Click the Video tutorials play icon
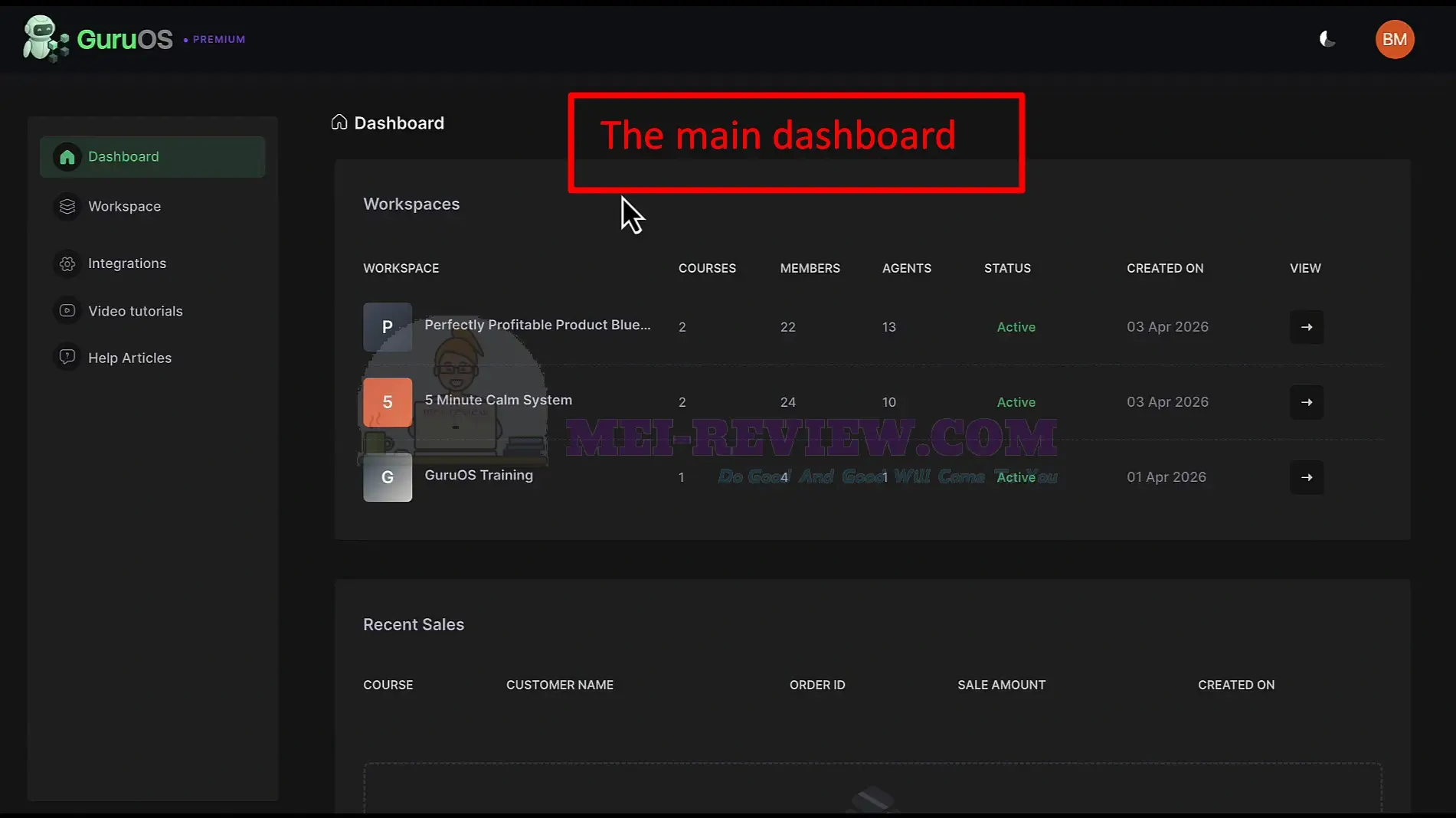This screenshot has width=1456, height=818. [x=67, y=311]
